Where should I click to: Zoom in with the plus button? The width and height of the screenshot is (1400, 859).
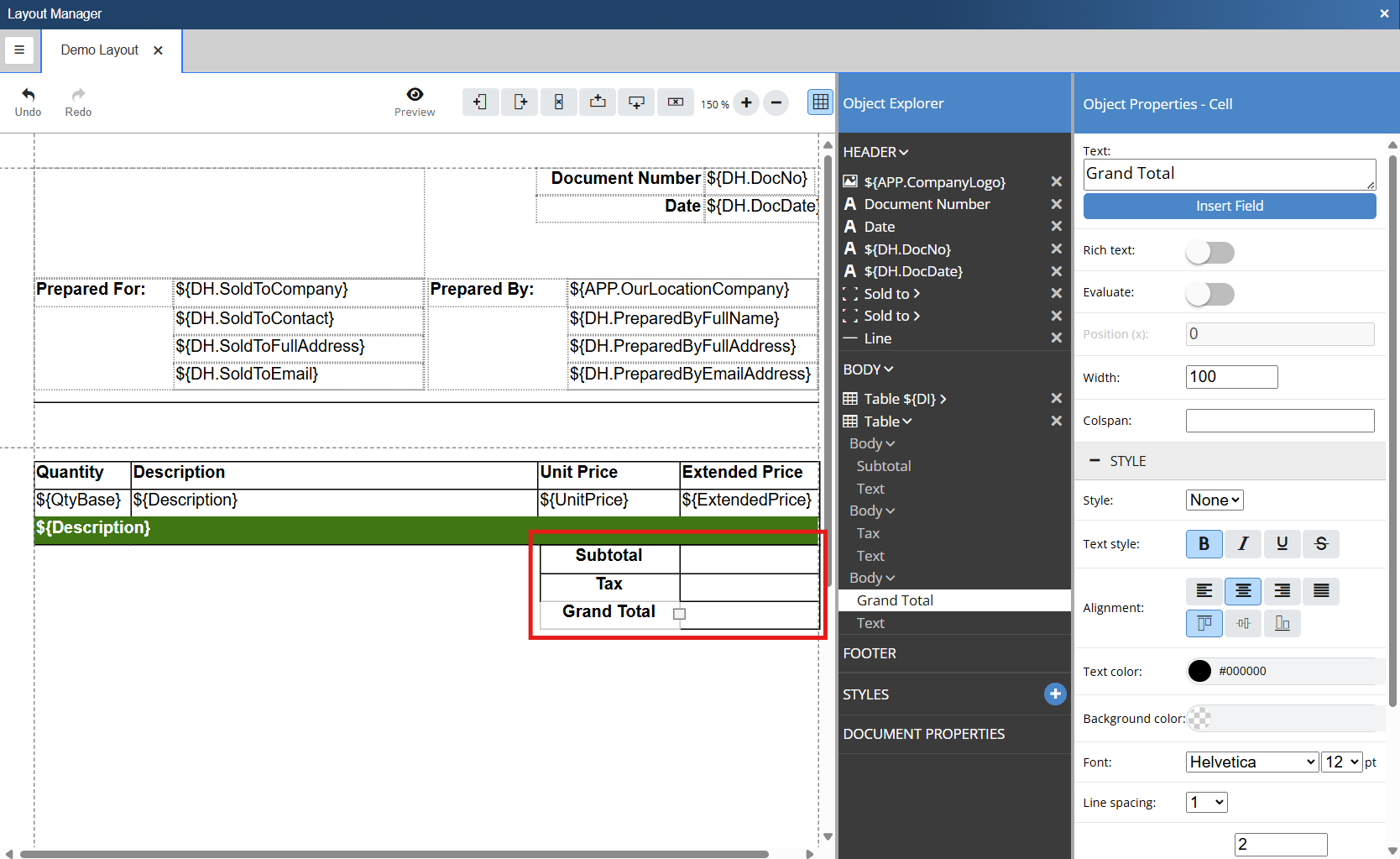pyautogui.click(x=746, y=103)
